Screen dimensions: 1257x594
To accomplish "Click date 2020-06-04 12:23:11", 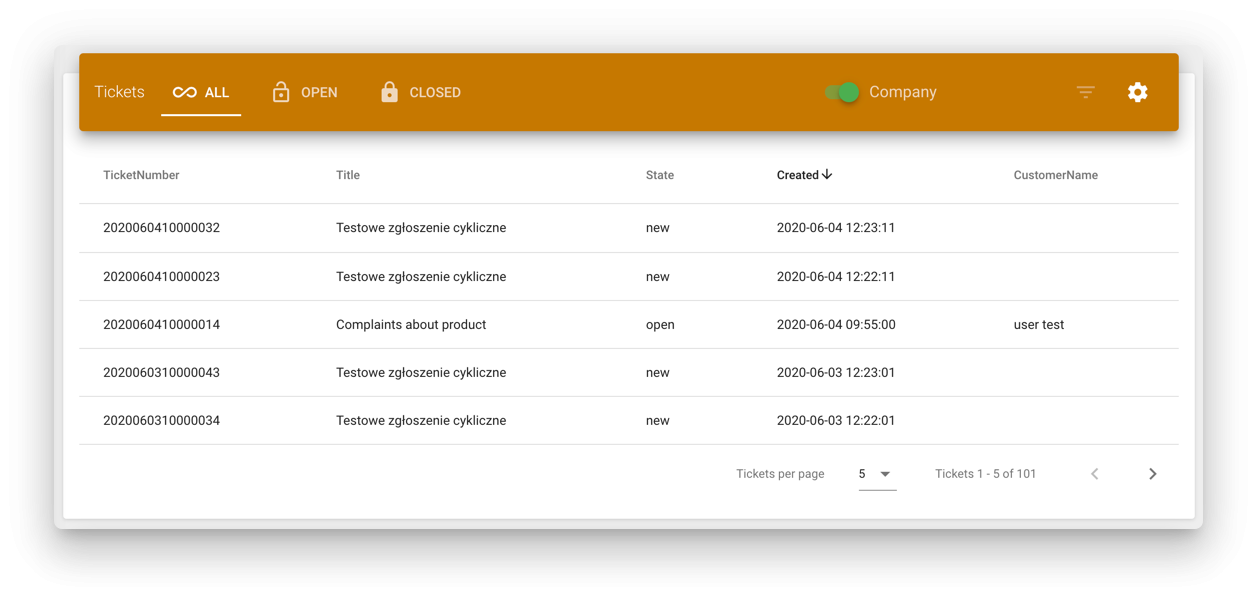I will pyautogui.click(x=836, y=228).
